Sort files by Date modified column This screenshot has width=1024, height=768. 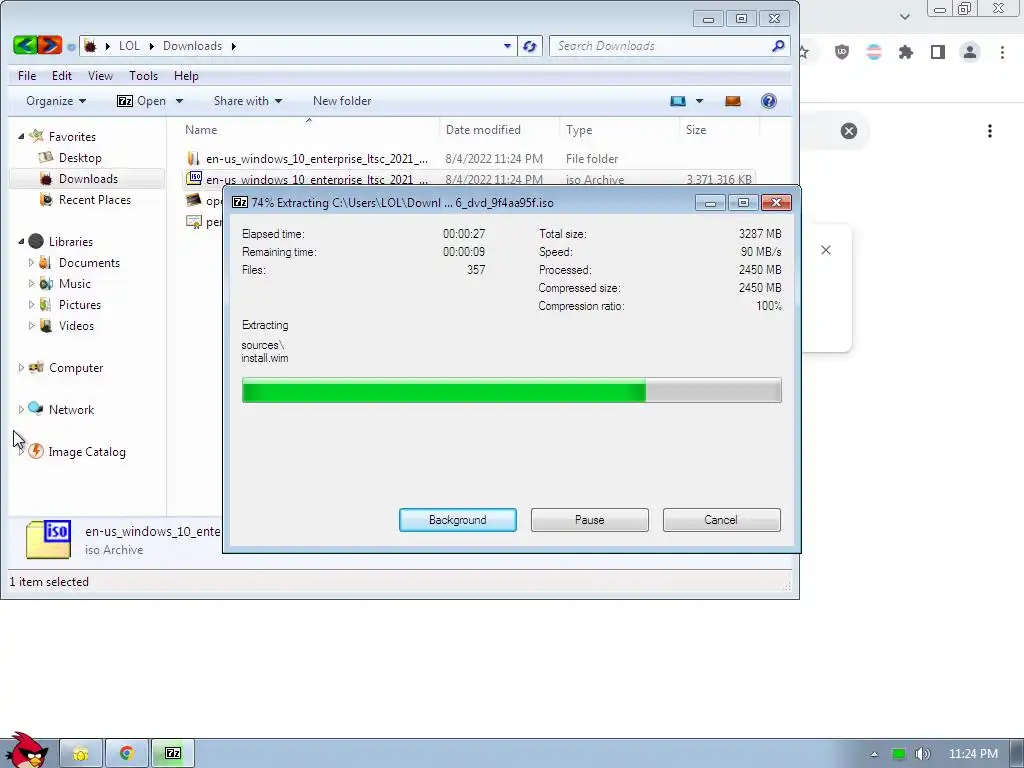pos(500,129)
